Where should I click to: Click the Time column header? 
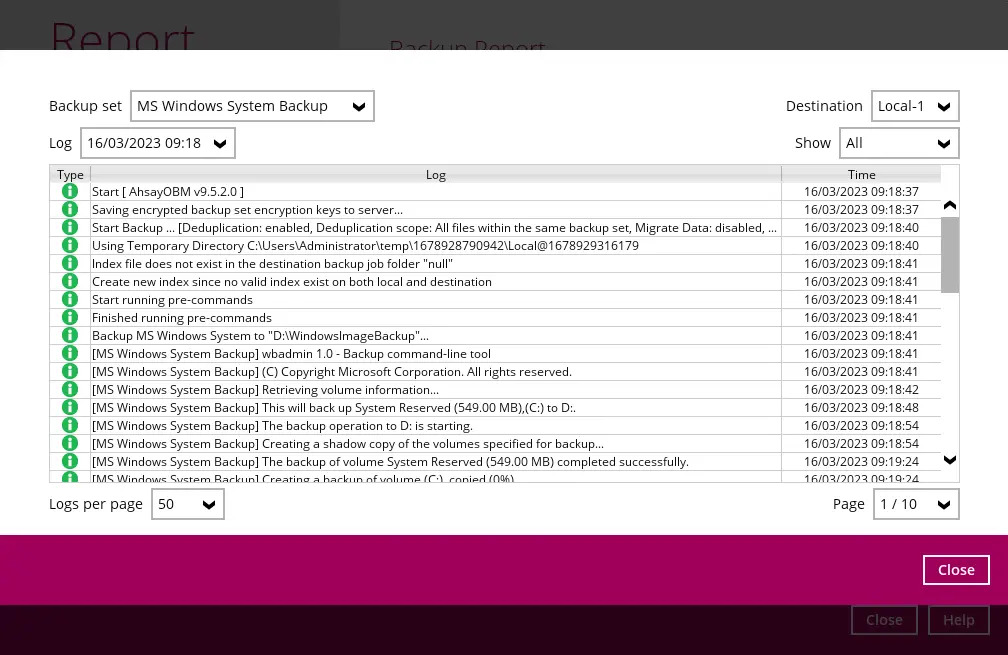click(x=861, y=174)
